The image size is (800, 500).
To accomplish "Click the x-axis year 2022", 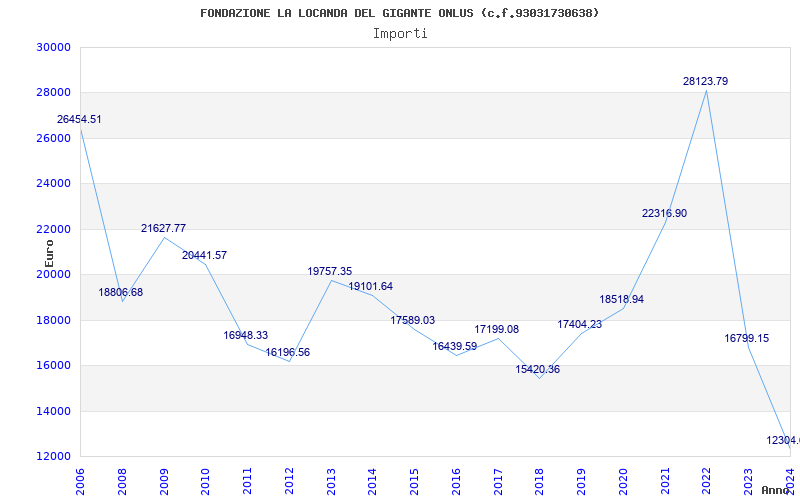I will 707,481.
